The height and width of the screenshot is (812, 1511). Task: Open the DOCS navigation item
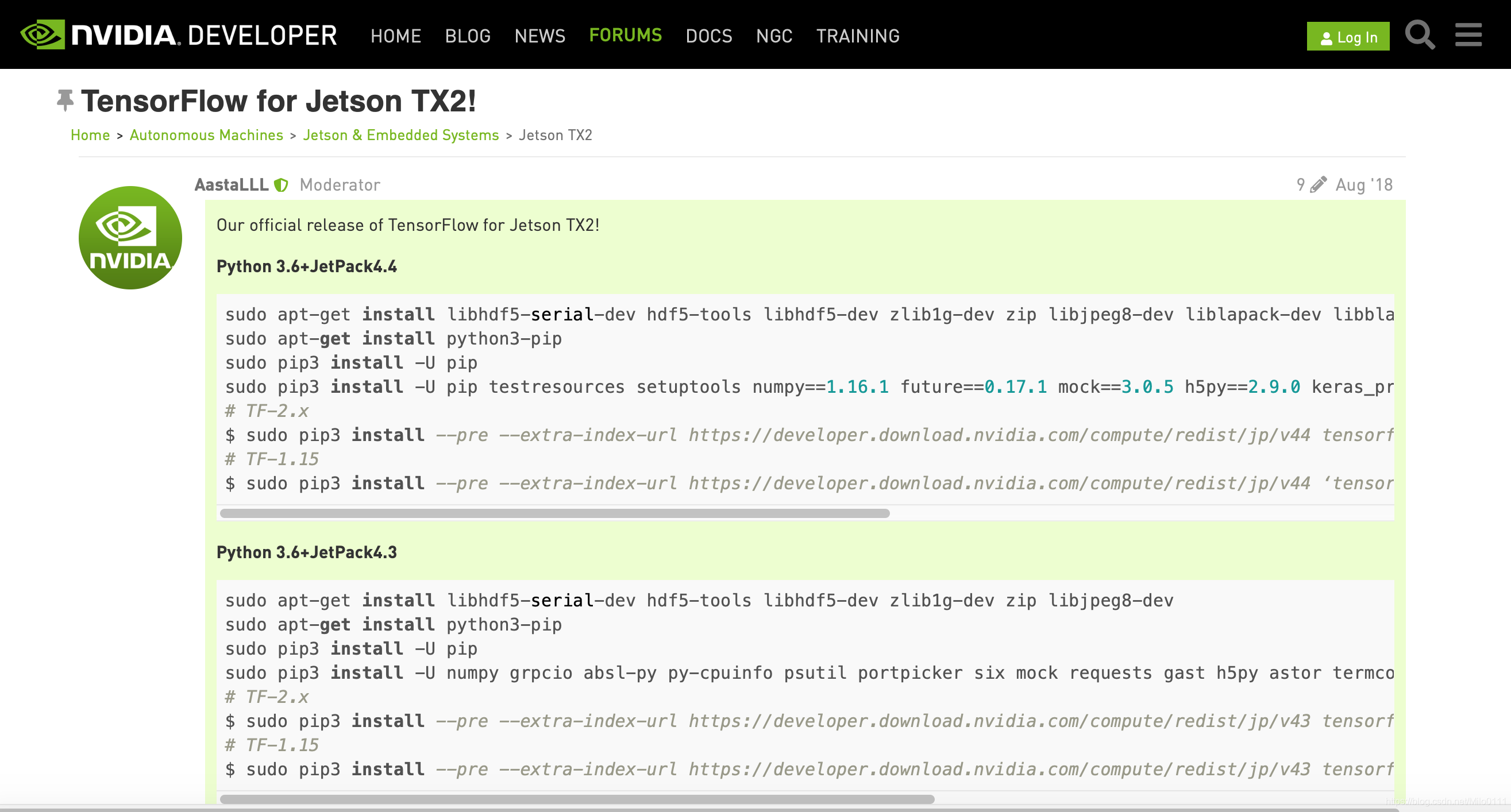[708, 36]
